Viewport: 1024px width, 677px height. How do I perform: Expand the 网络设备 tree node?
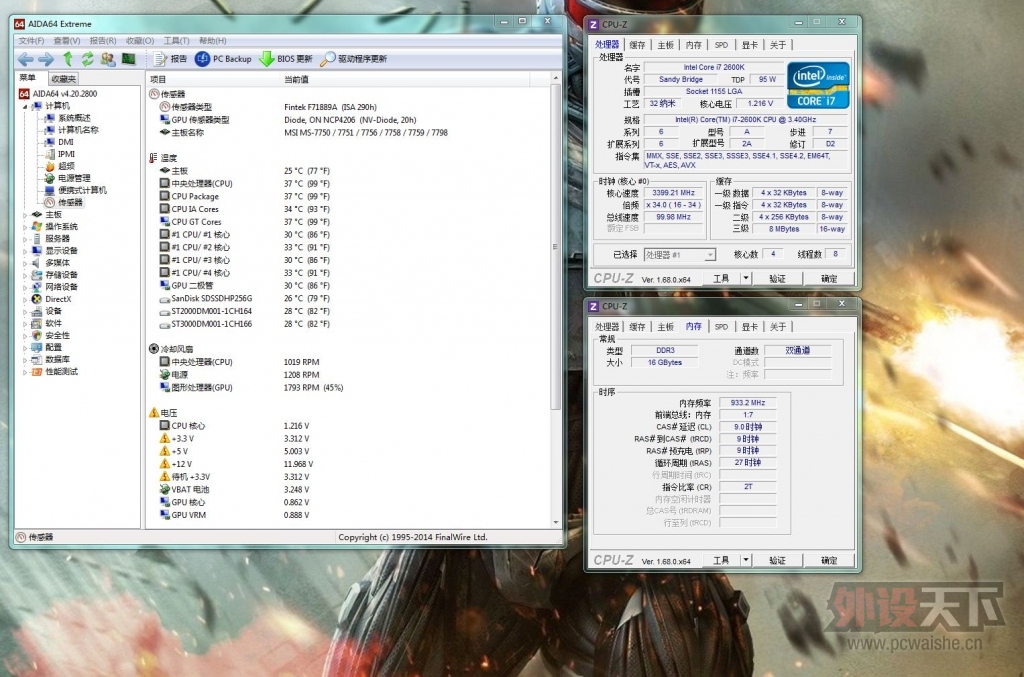pyautogui.click(x=25, y=287)
